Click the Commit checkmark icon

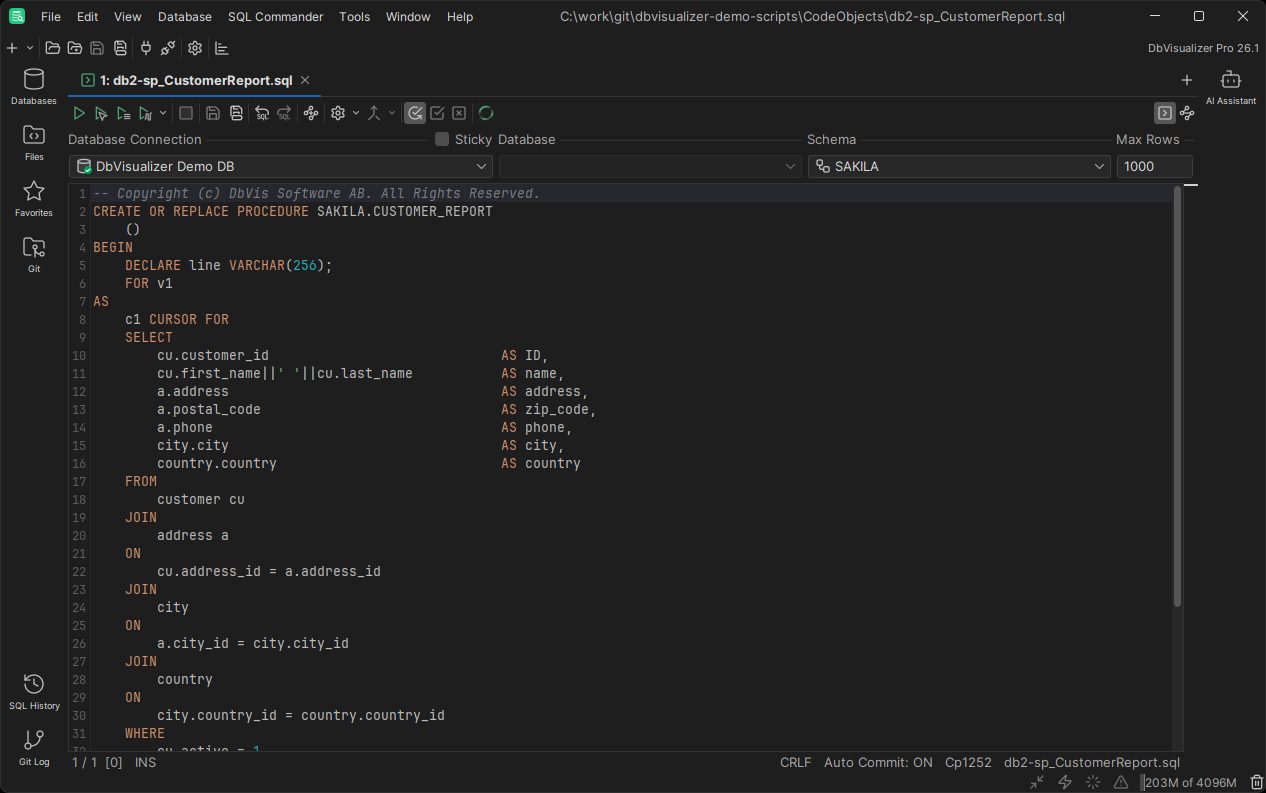click(437, 113)
